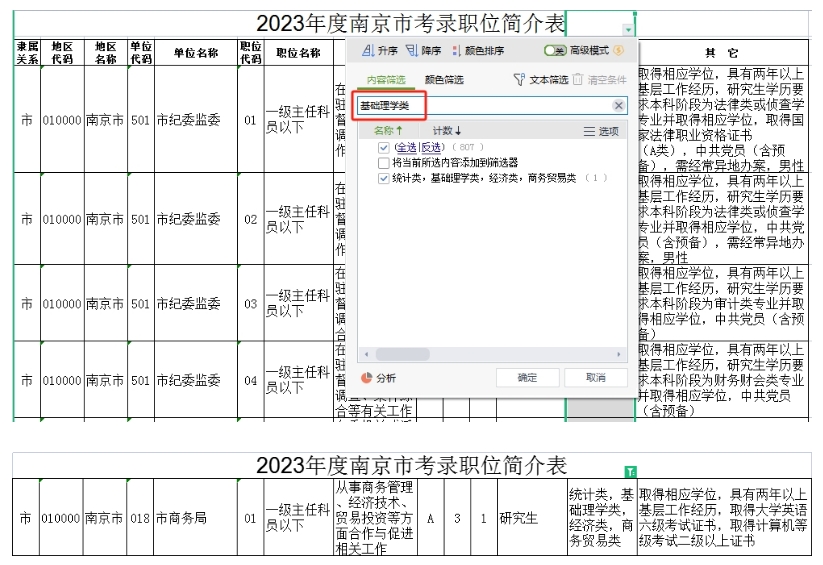
Task: Click the 清空条件 trash icon
Action: click(579, 79)
